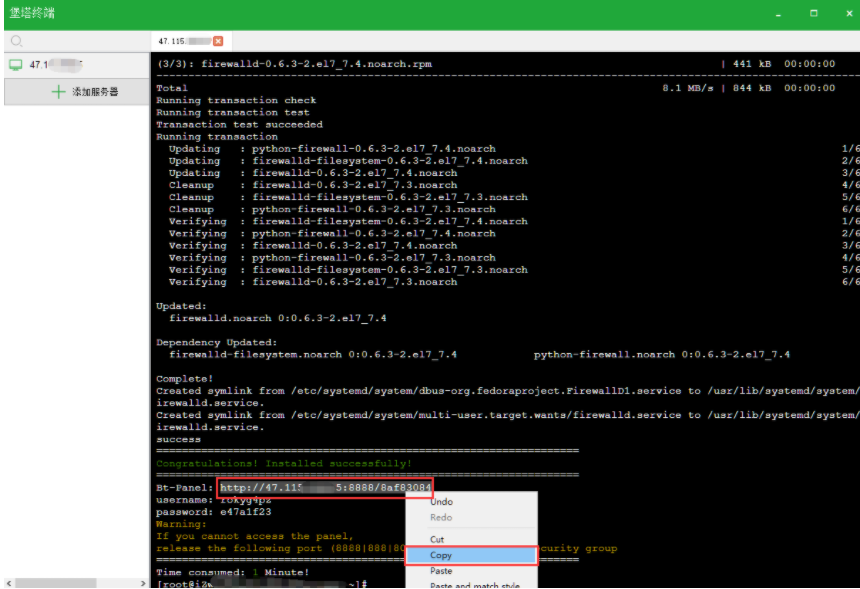Click the 'Complete!' line in terminal

[x=184, y=378]
